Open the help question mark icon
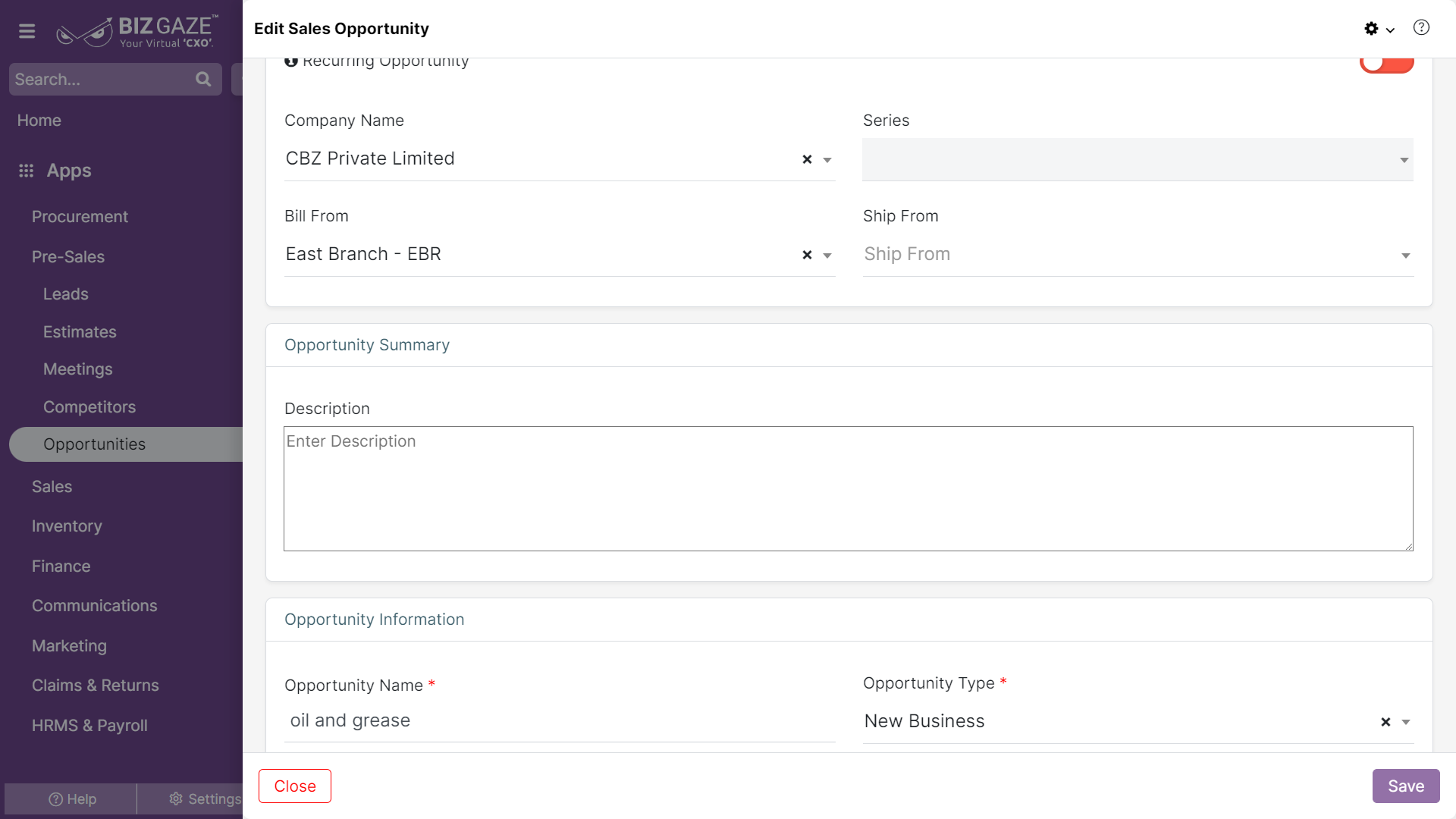The width and height of the screenshot is (1456, 819). [x=1421, y=28]
